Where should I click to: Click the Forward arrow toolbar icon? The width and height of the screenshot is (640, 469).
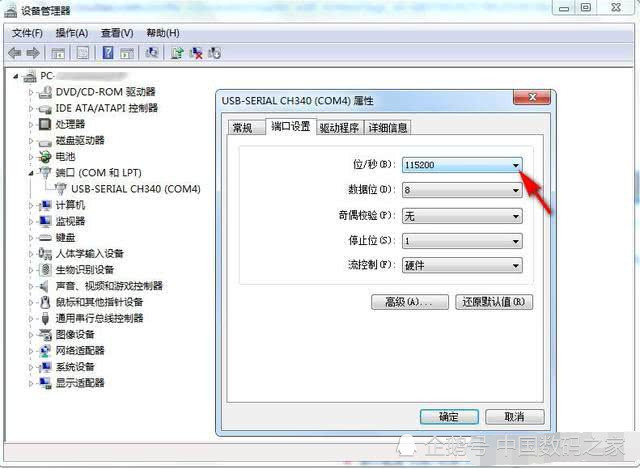(33, 53)
